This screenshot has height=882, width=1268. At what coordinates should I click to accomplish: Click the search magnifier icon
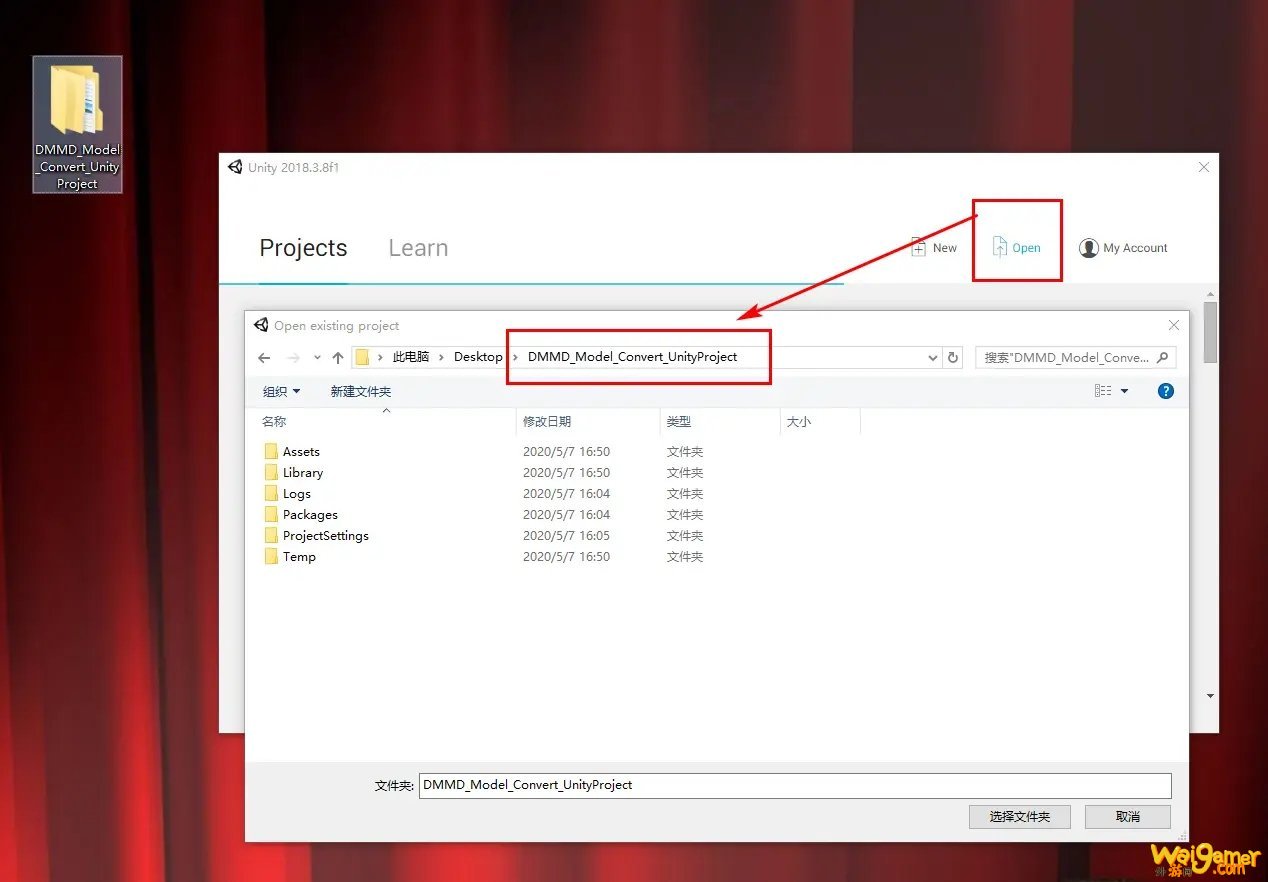pyautogui.click(x=1162, y=357)
